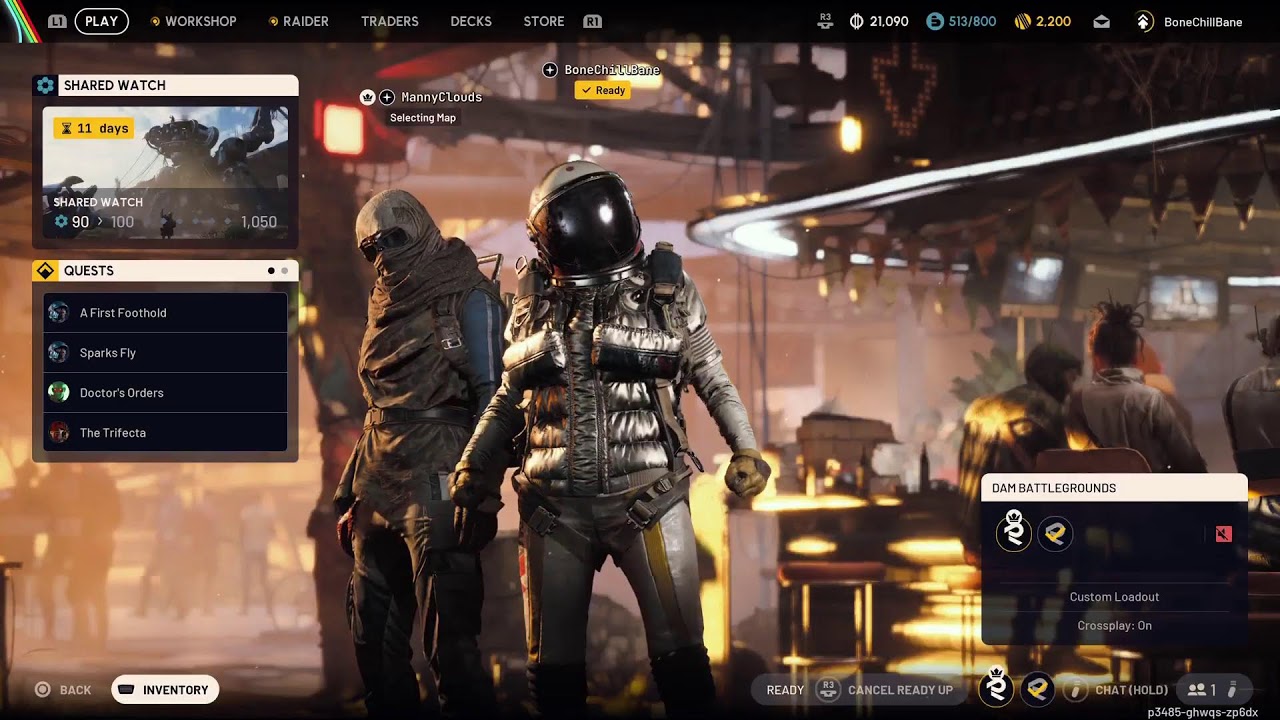Click the yellow player emblem in map panel
The width and height of the screenshot is (1280, 720).
[x=1055, y=534]
